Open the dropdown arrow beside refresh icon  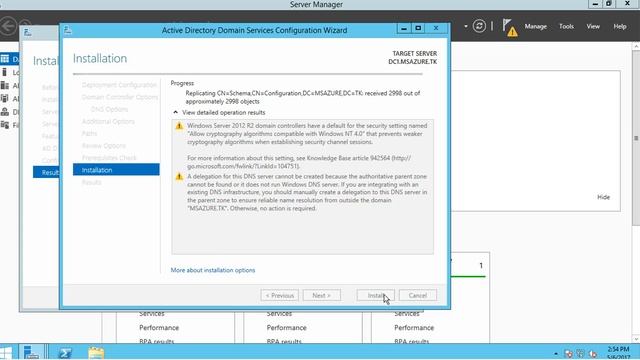pos(466,26)
